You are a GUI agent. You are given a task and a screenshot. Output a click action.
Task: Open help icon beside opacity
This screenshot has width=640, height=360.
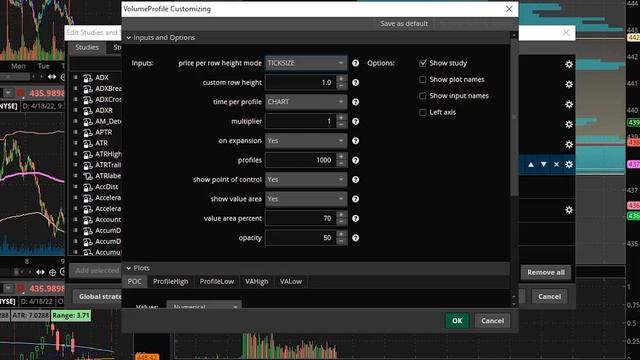click(x=356, y=238)
